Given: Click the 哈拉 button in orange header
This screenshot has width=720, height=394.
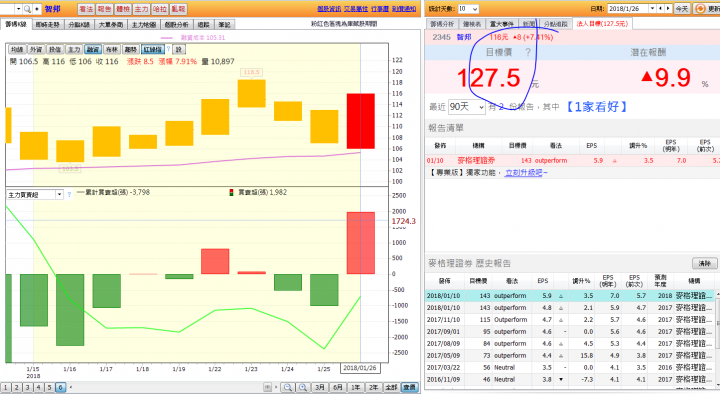Looking at the screenshot, I should tap(160, 9).
